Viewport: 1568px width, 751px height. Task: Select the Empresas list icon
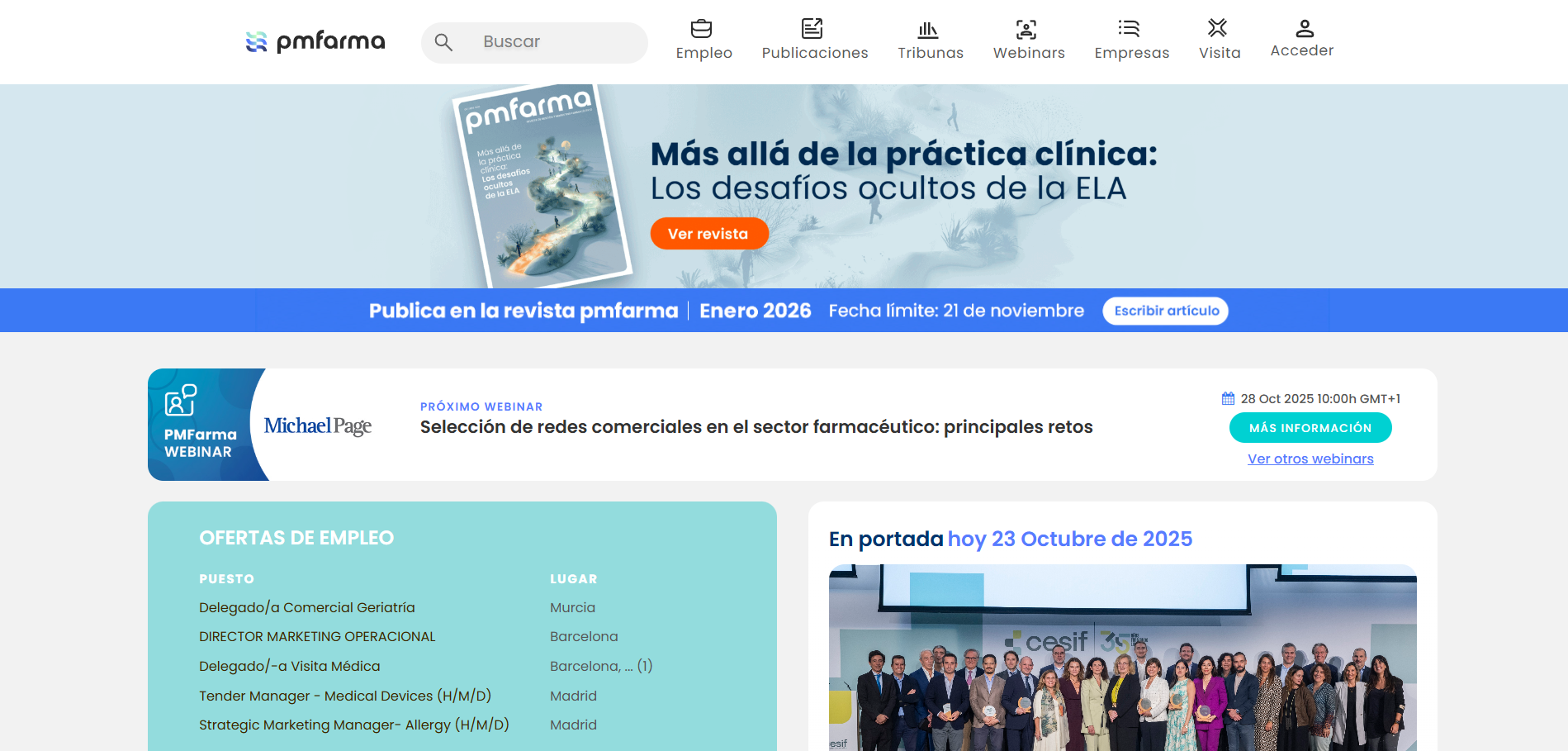point(1130,28)
